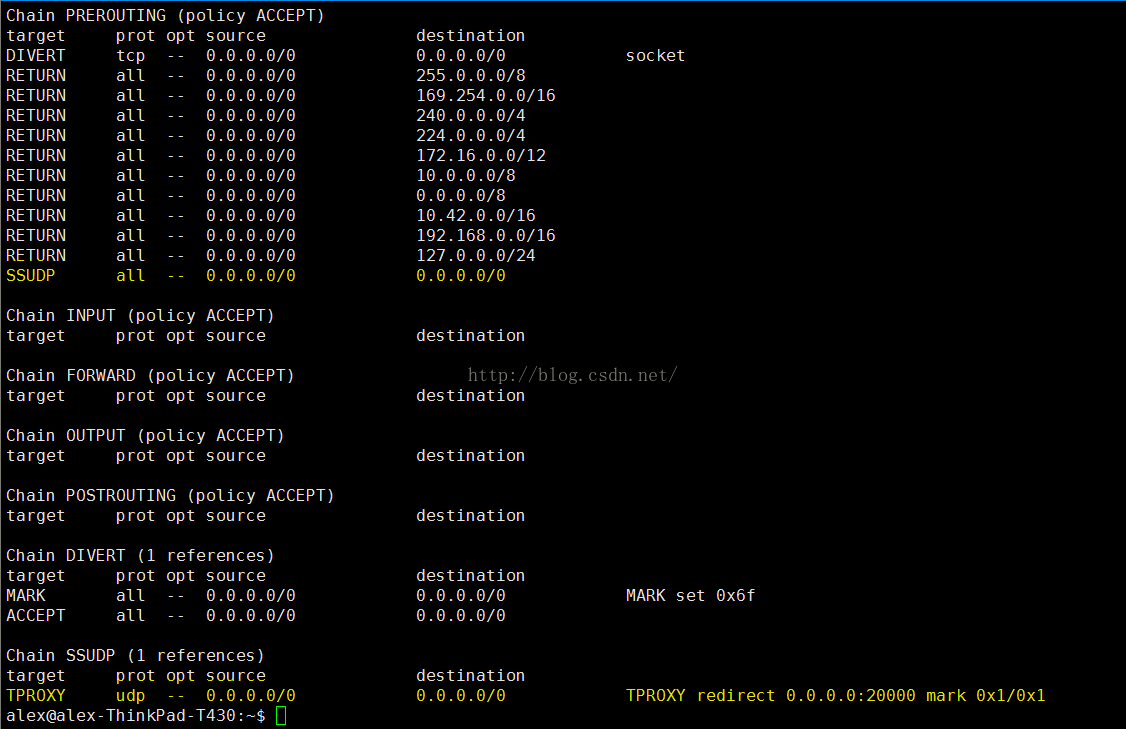Click the 'Chain PREROUTING (policy ACCEPT)' header line

[x=165, y=16]
